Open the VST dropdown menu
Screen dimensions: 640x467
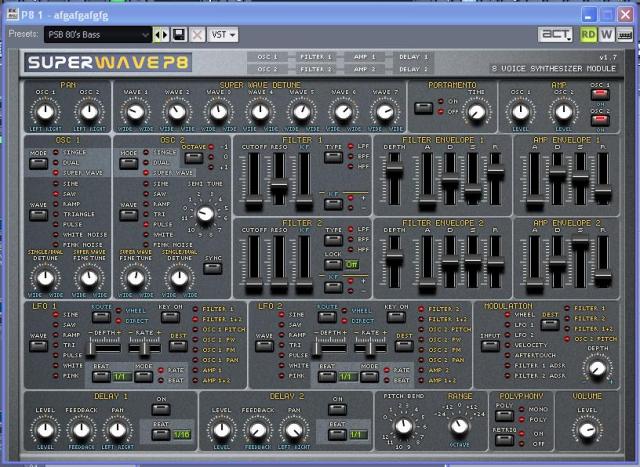pyautogui.click(x=223, y=35)
